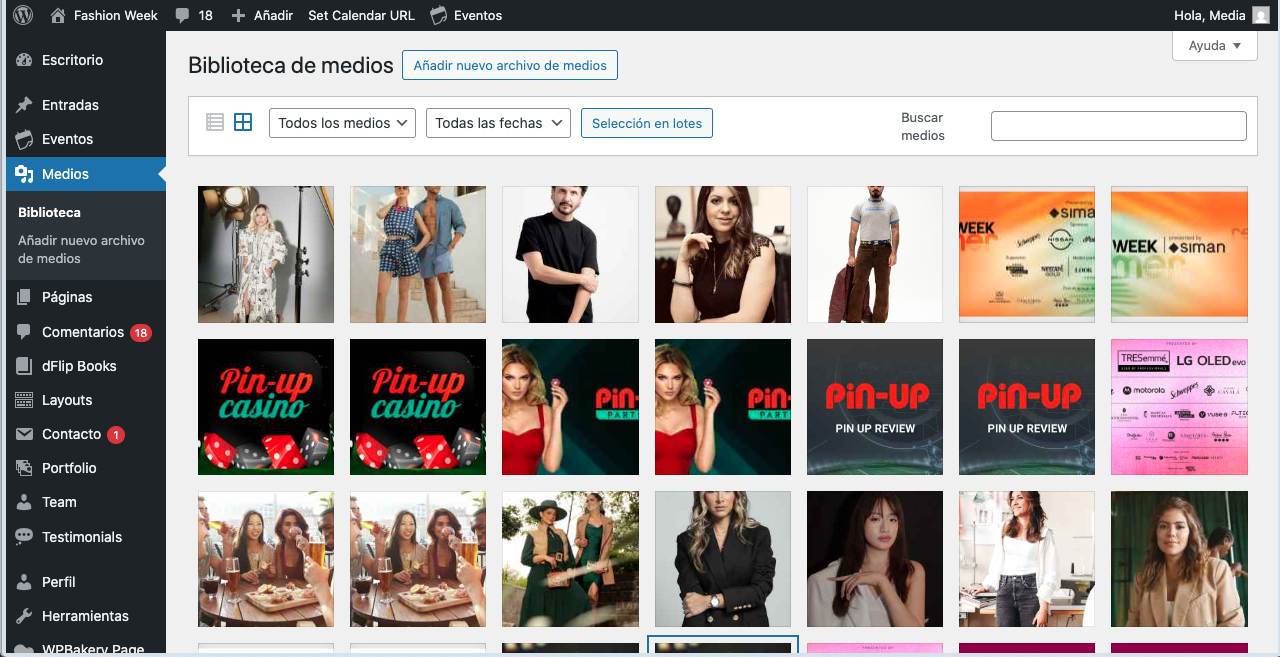The image size is (1280, 657).
Task: Expand the Ayuda help tab
Action: click(1215, 46)
